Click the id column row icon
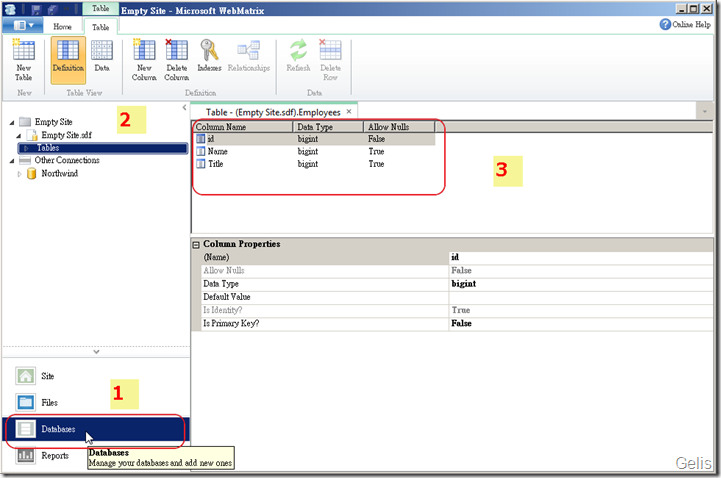 coord(200,139)
